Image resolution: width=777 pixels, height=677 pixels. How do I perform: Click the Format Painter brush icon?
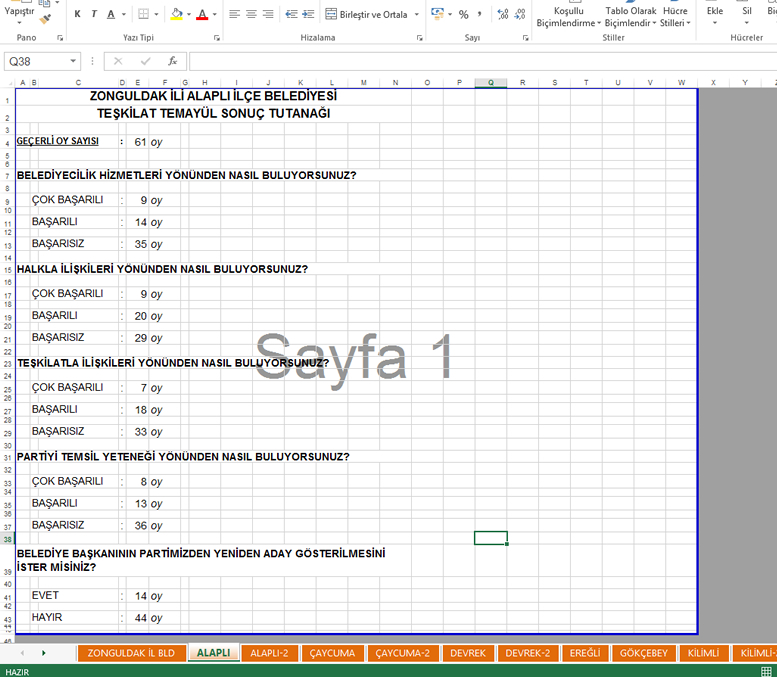point(45,19)
